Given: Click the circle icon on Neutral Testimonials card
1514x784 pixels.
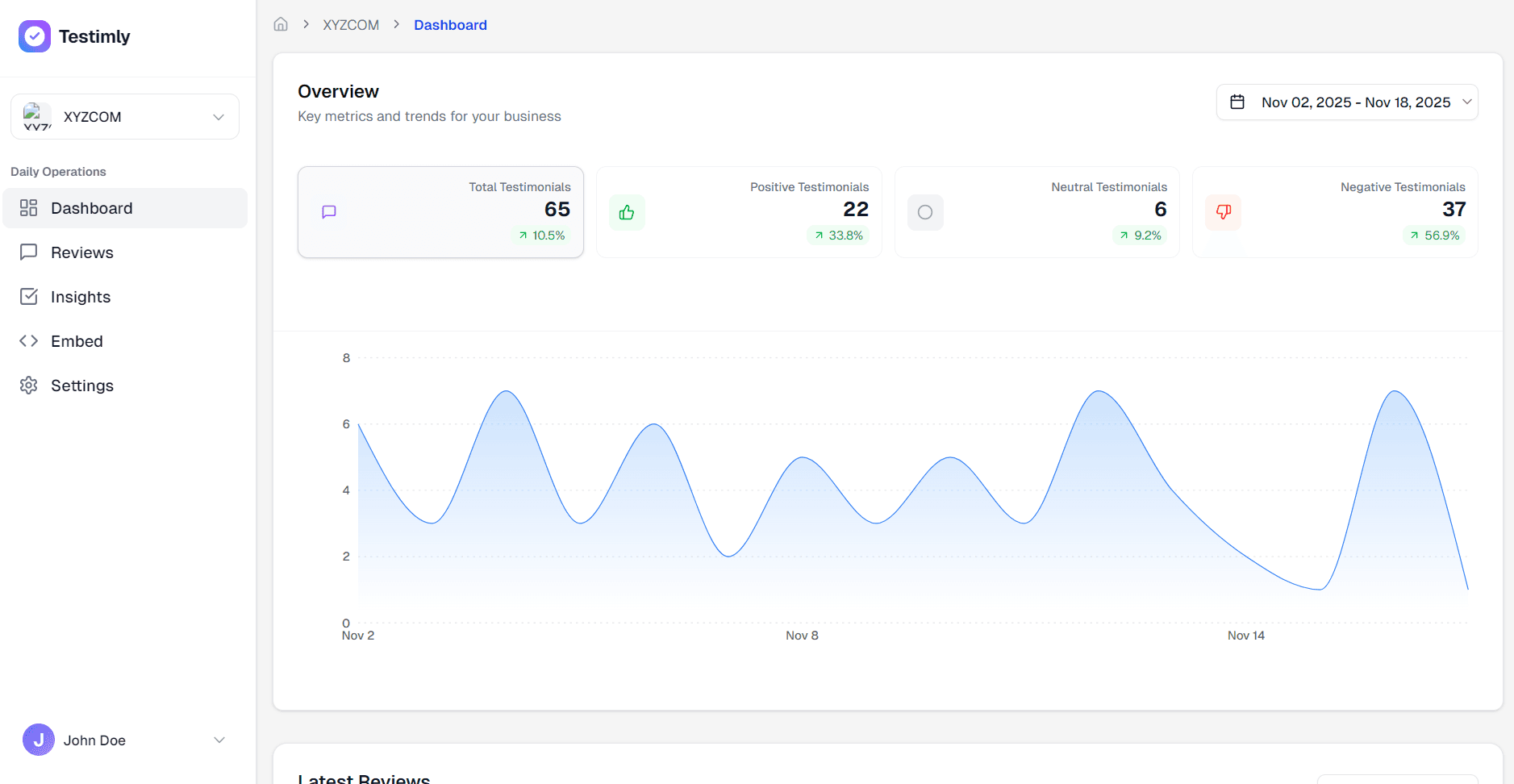Looking at the screenshot, I should click(925, 212).
